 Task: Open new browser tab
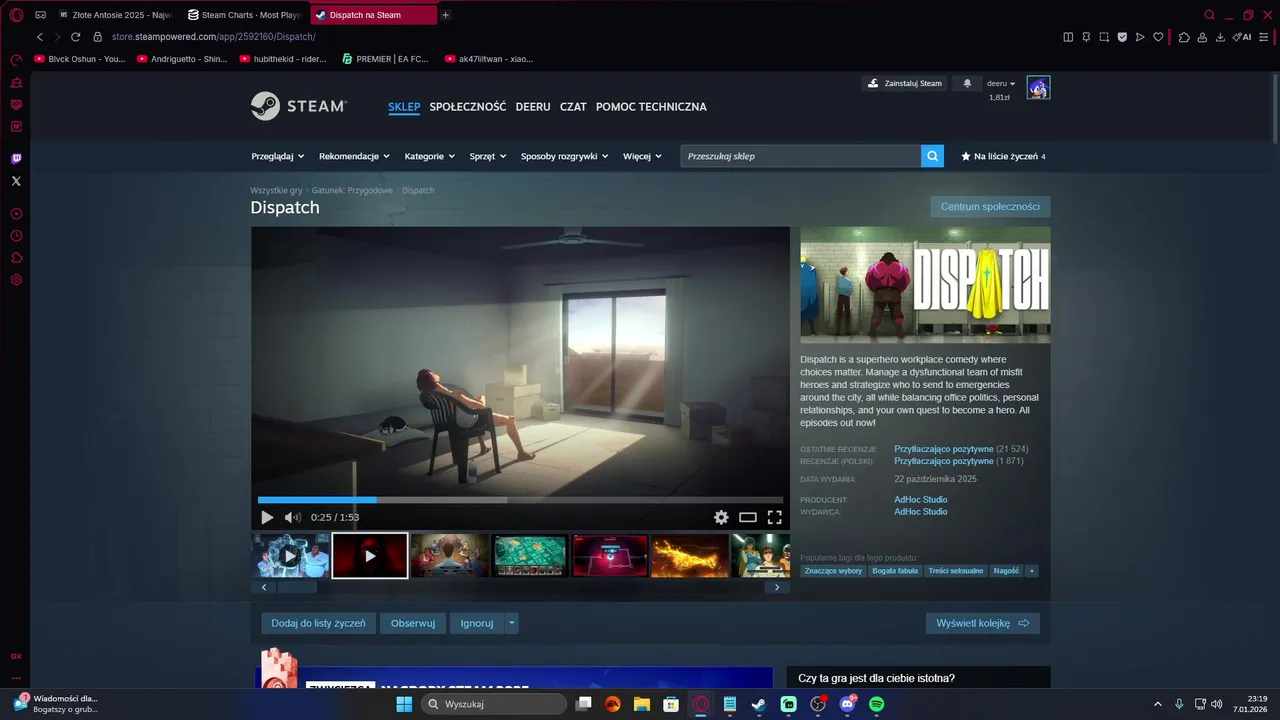[x=445, y=15]
